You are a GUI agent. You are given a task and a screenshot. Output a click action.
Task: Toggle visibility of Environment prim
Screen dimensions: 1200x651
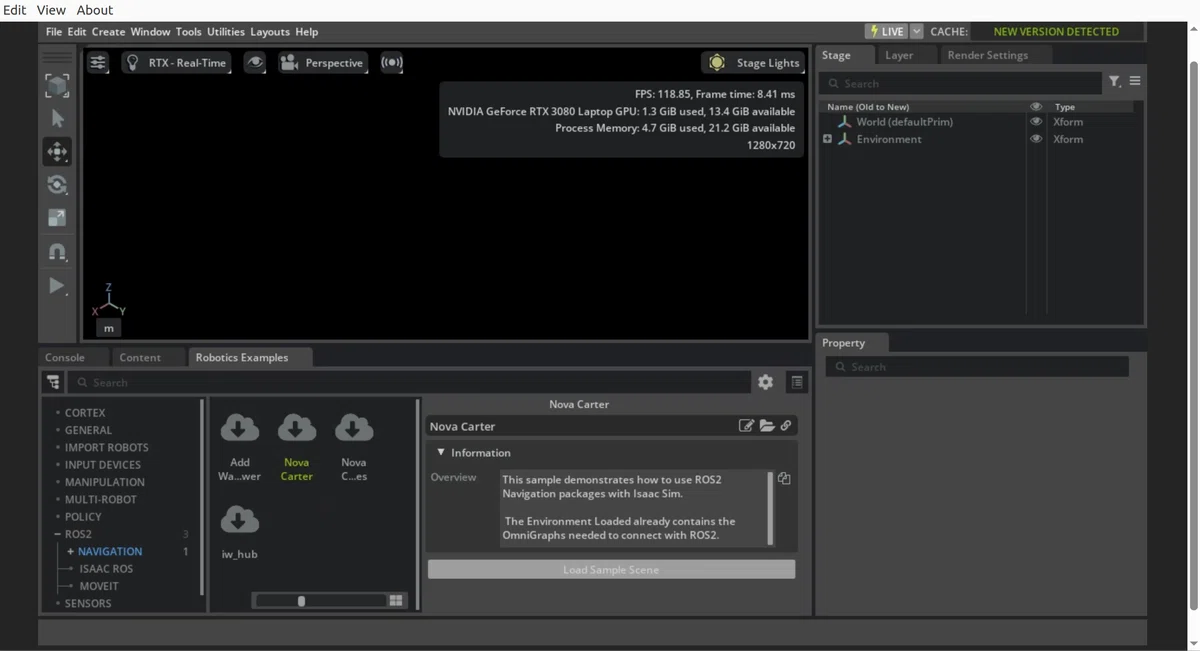pos(1036,139)
